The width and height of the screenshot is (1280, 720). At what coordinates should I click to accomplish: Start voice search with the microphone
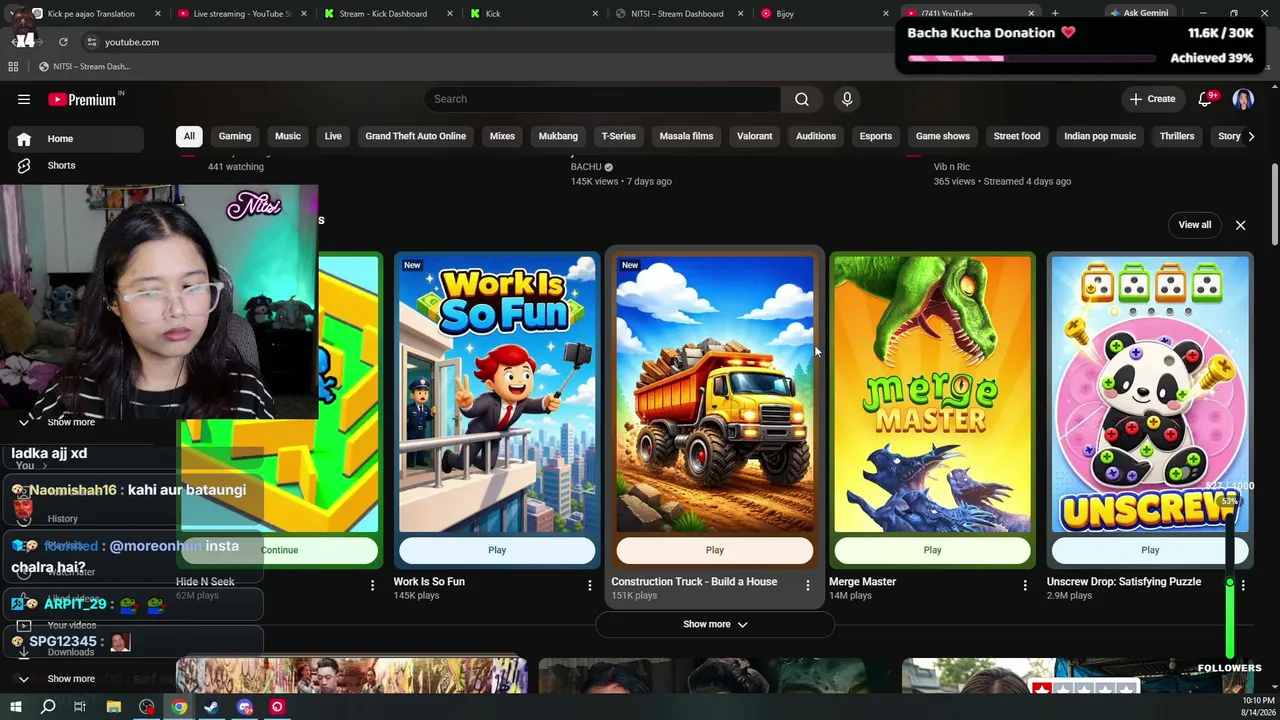click(847, 99)
